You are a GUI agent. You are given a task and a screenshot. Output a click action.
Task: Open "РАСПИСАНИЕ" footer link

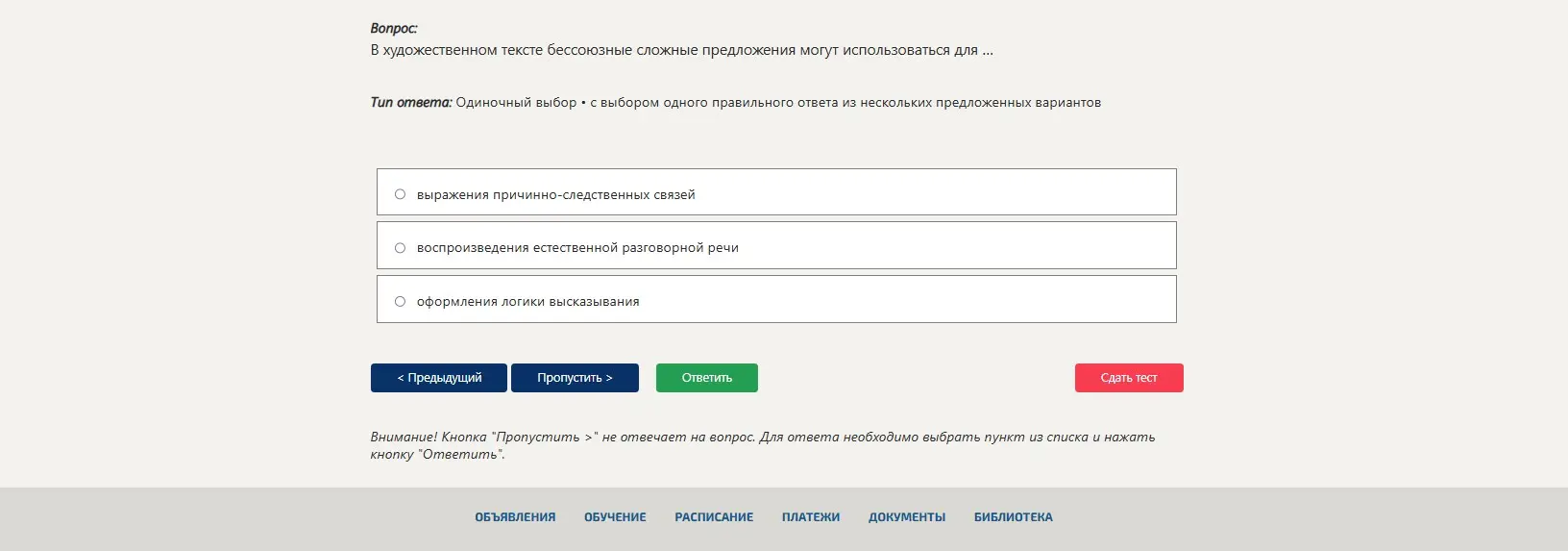714,517
